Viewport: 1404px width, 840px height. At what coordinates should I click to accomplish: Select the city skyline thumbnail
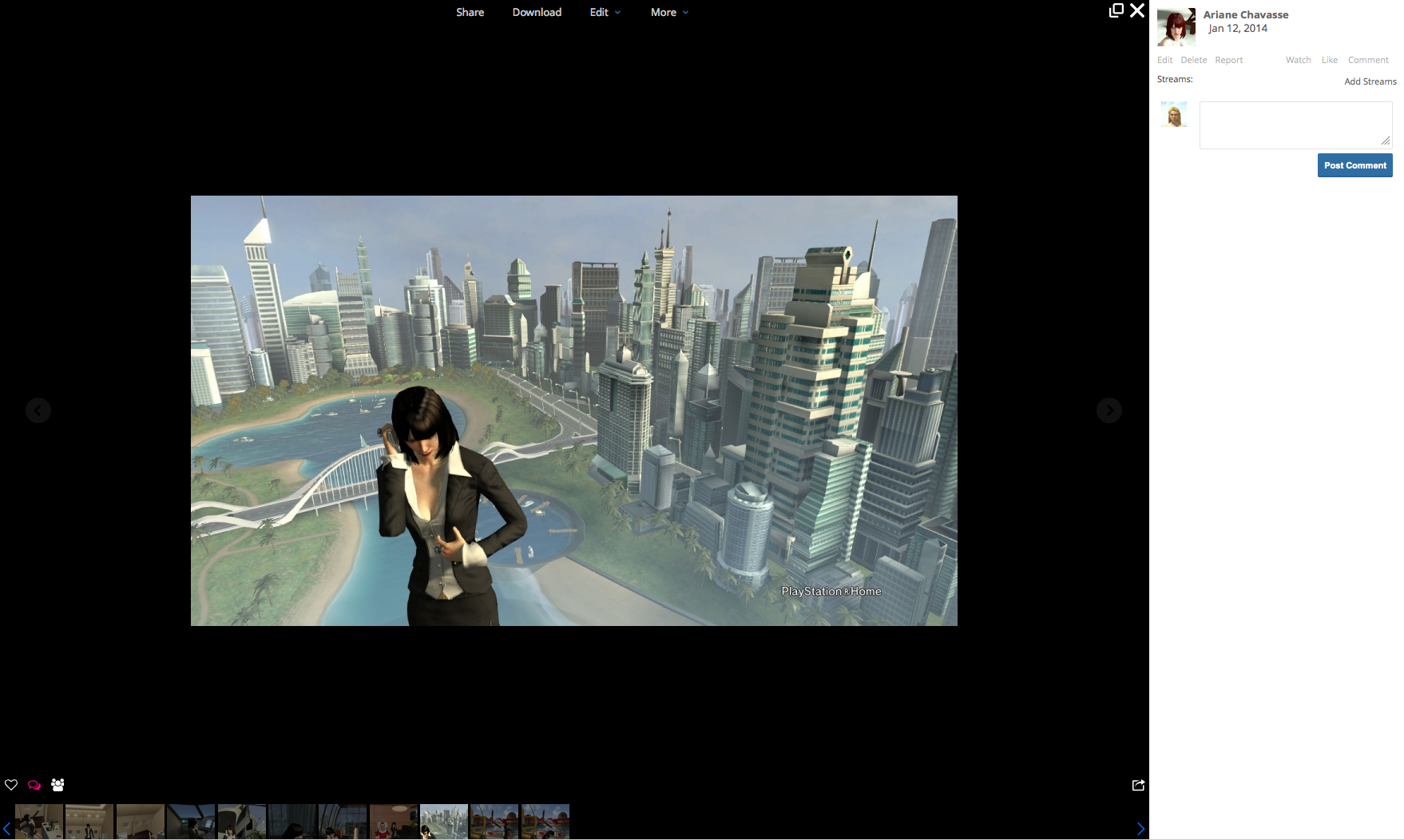tap(444, 821)
